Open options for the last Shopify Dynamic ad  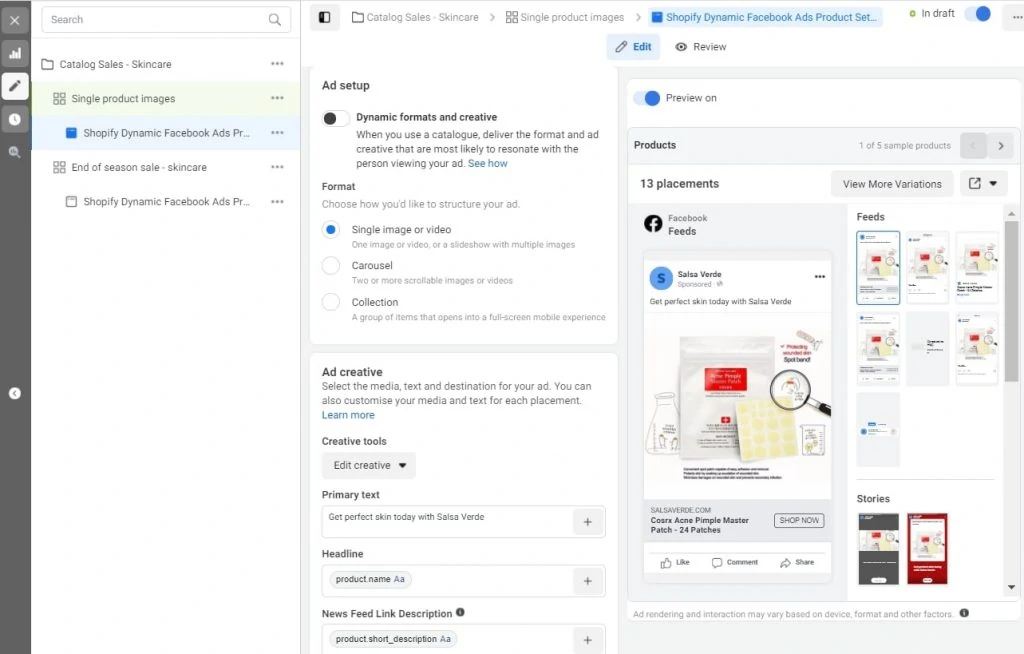click(278, 201)
